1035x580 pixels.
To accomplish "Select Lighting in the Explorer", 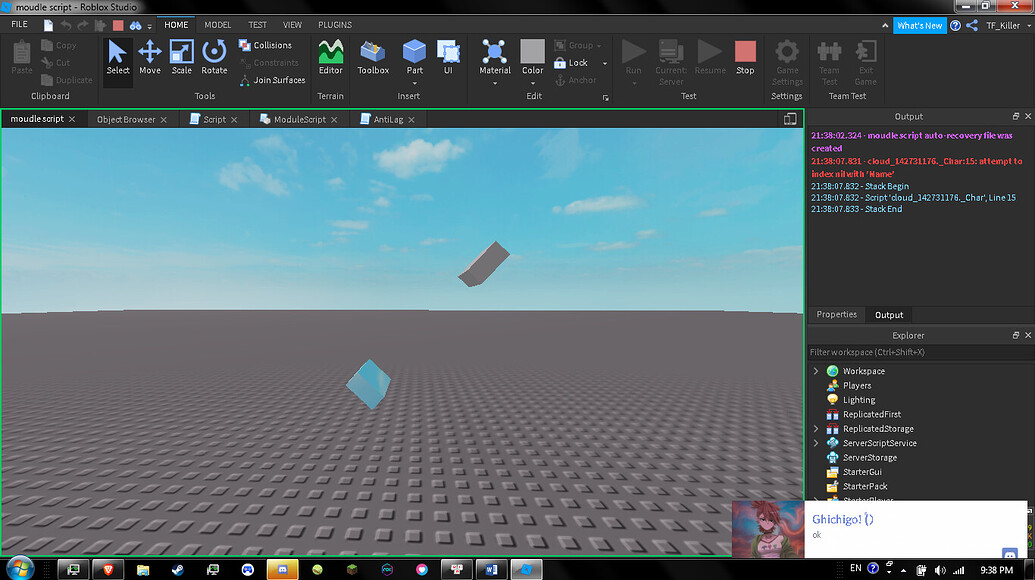I will tap(859, 400).
